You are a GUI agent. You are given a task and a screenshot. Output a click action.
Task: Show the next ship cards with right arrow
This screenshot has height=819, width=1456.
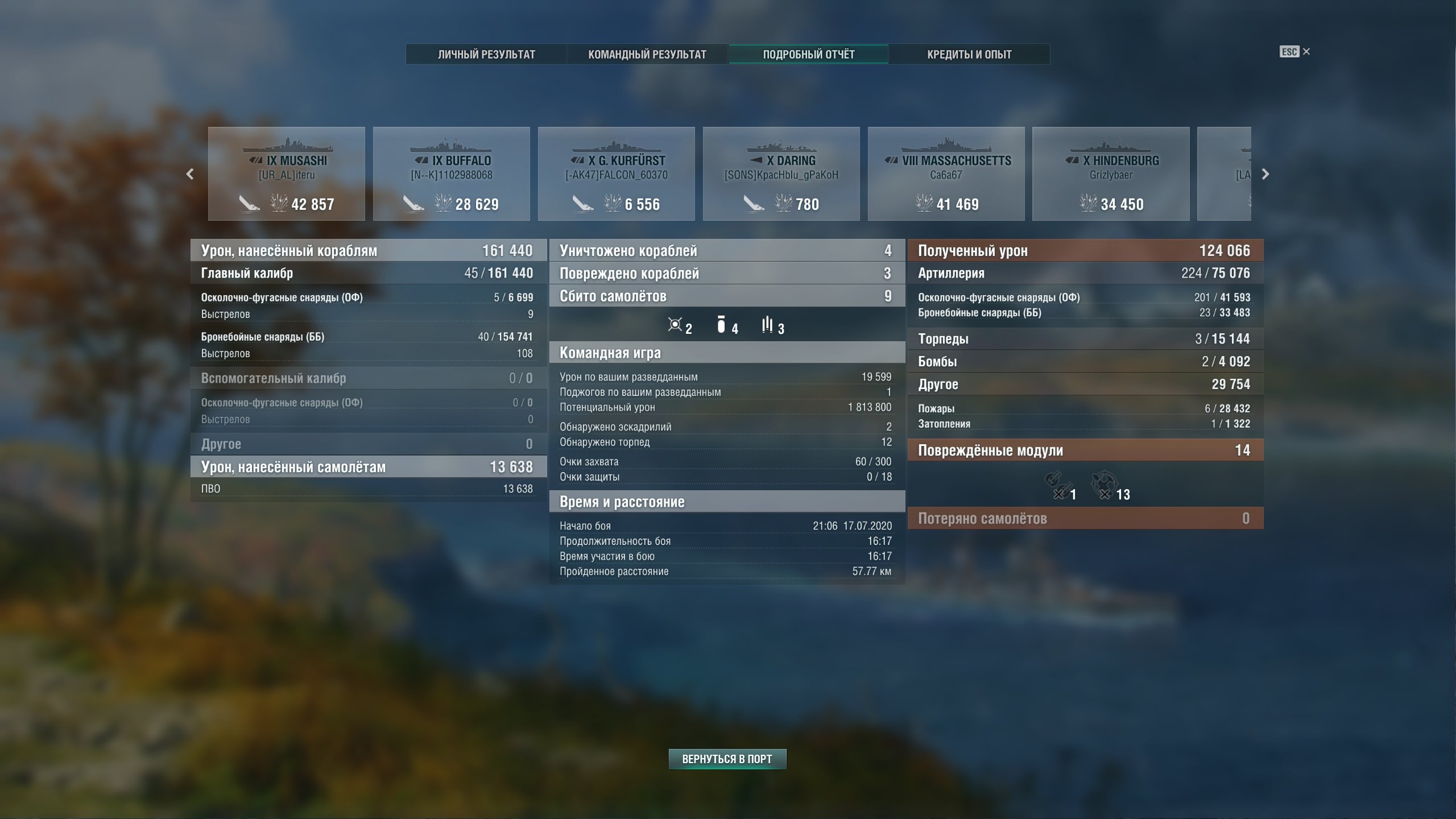(1265, 174)
